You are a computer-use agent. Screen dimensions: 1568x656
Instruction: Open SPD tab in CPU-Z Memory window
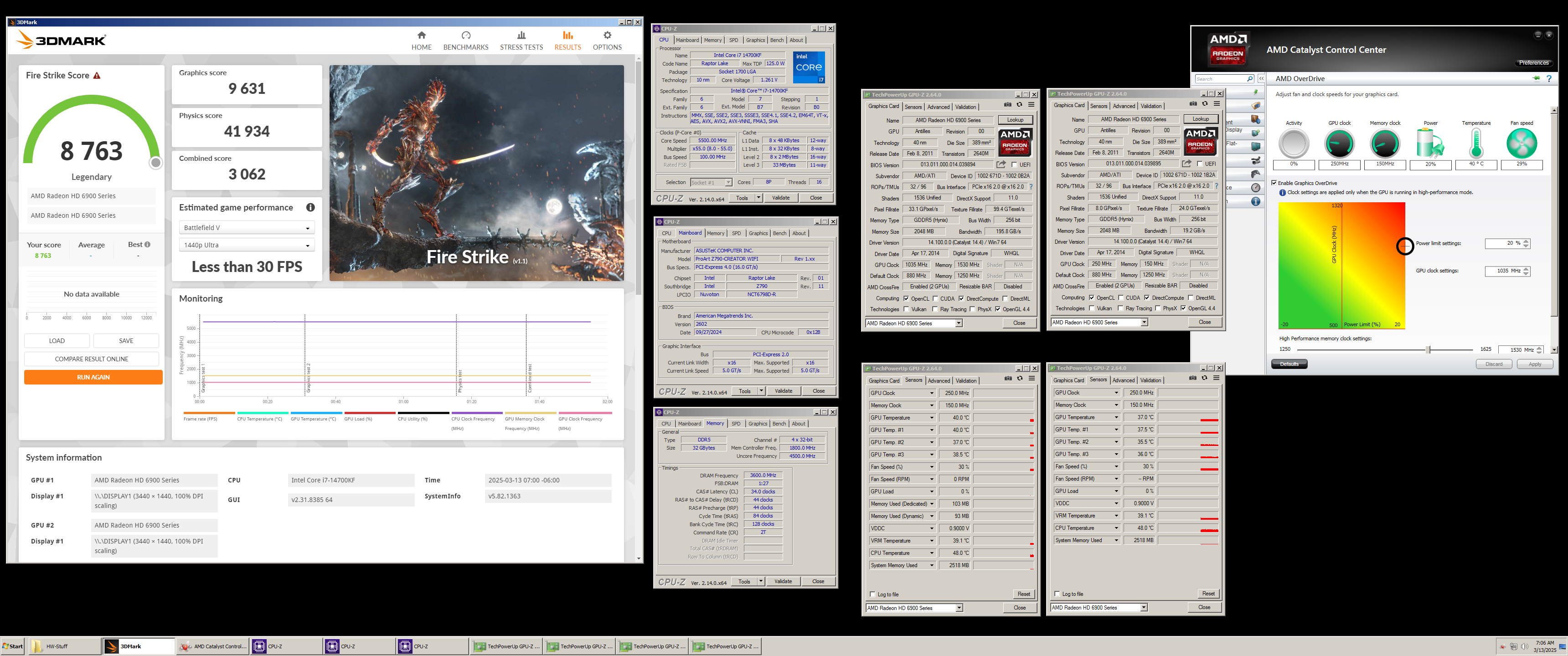pos(736,424)
